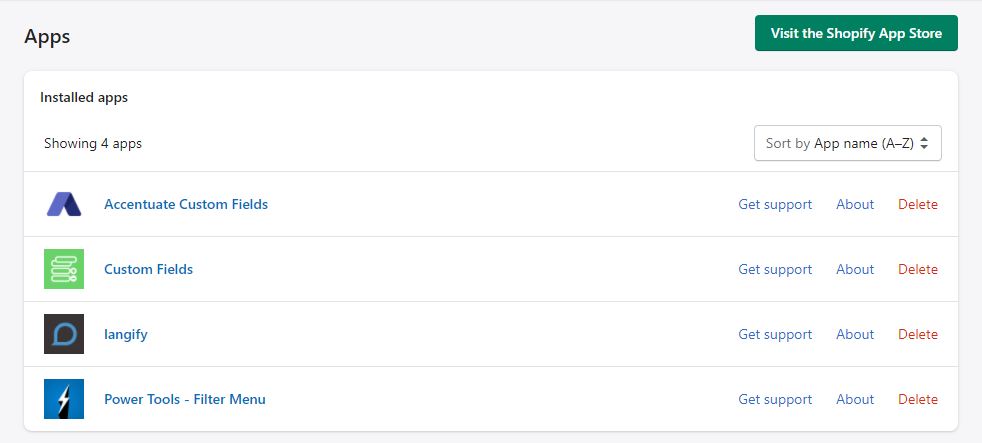The width and height of the screenshot is (982, 443).
Task: Click the green Custom Fields app icon
Action: pos(64,269)
